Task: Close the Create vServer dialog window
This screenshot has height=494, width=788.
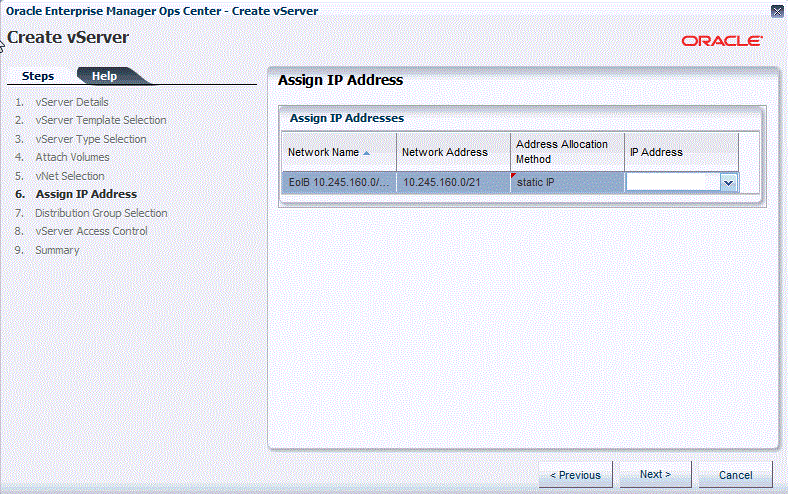Action: (777, 11)
